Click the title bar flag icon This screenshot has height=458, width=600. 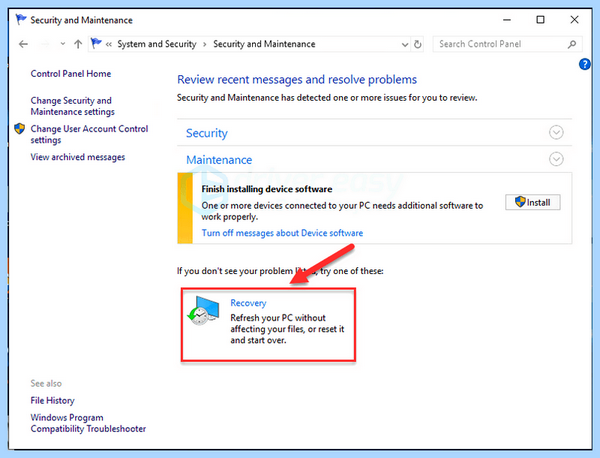[21, 19]
